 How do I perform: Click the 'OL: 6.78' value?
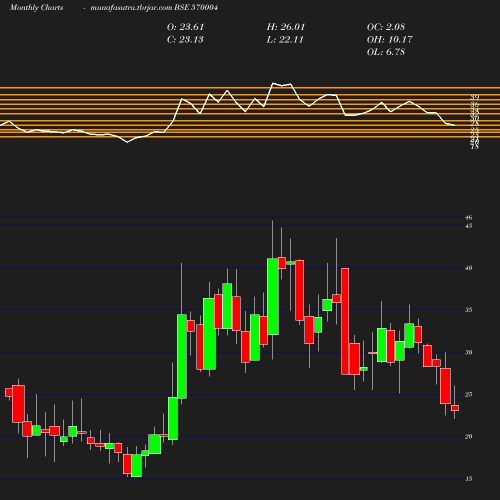pyautogui.click(x=386, y=52)
